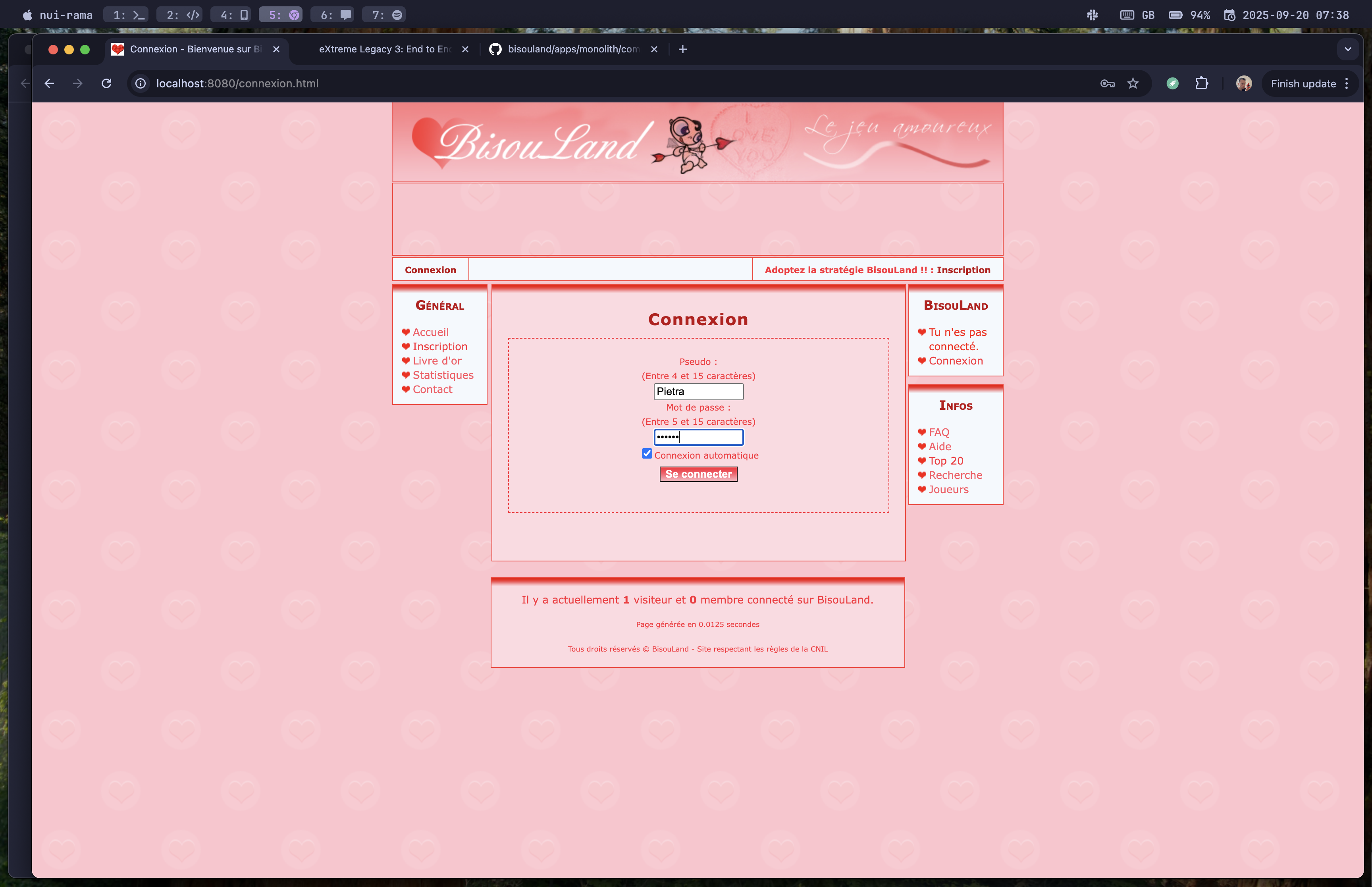Open the saved passwords key icon
Screen dimensions: 1372x887
pyautogui.click(x=1107, y=83)
